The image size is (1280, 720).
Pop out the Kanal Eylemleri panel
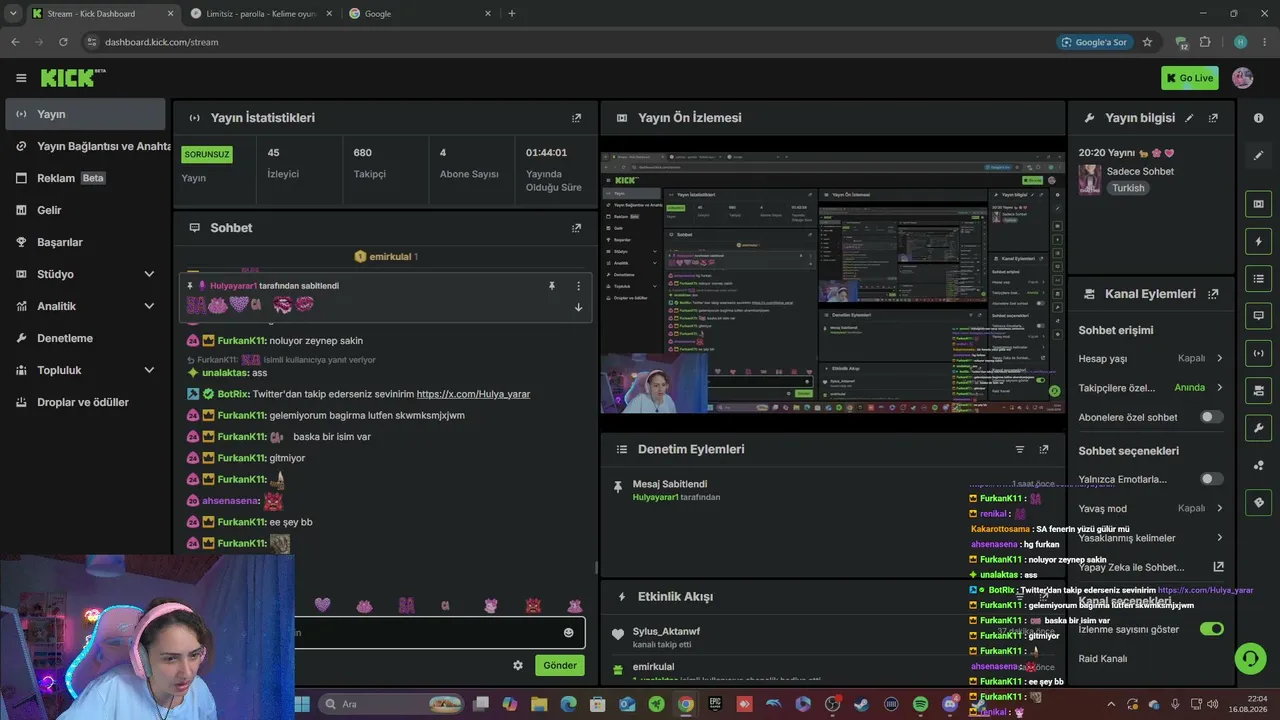coord(1213,294)
